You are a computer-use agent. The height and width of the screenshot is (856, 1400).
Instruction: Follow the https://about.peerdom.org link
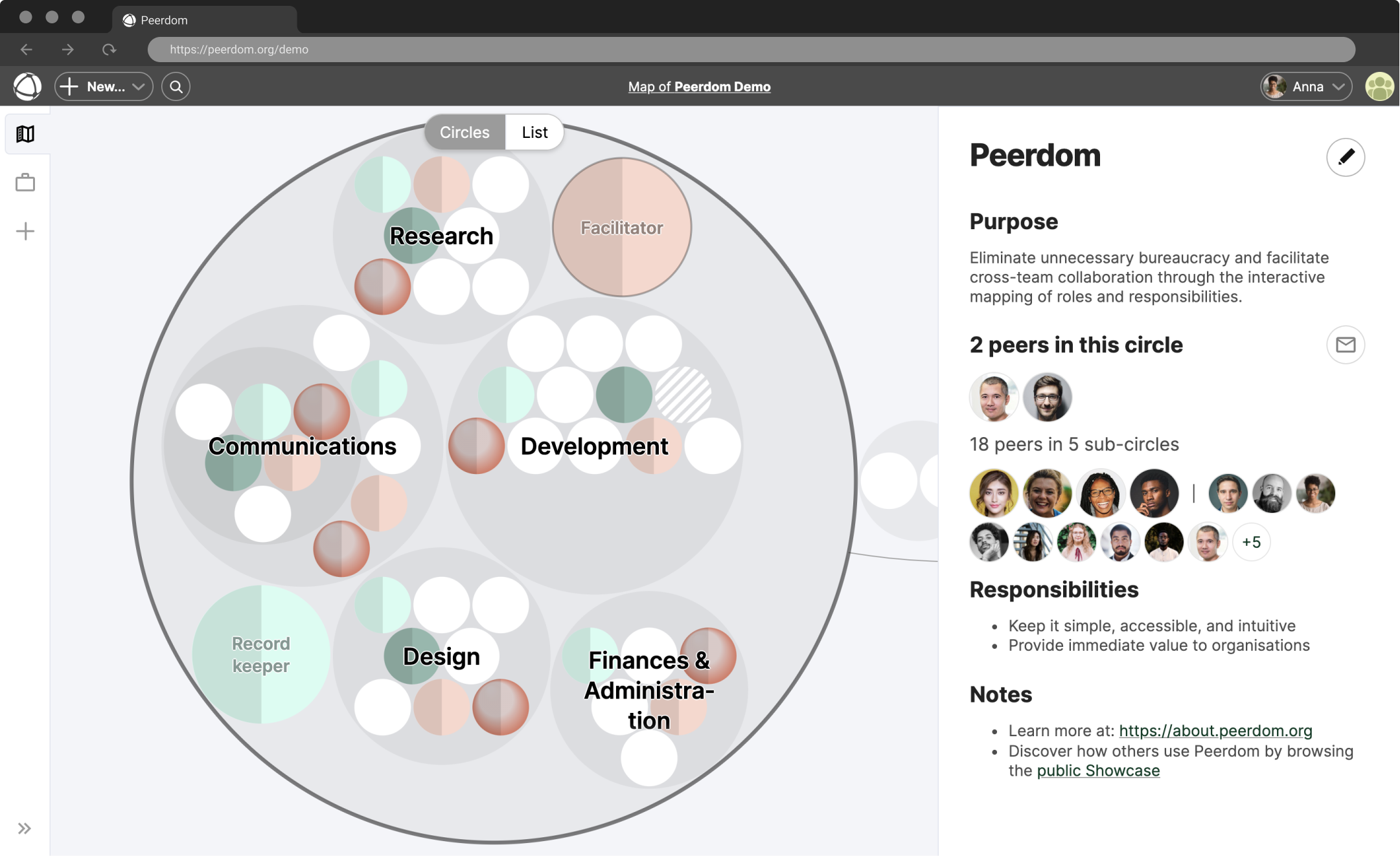pyautogui.click(x=1215, y=730)
